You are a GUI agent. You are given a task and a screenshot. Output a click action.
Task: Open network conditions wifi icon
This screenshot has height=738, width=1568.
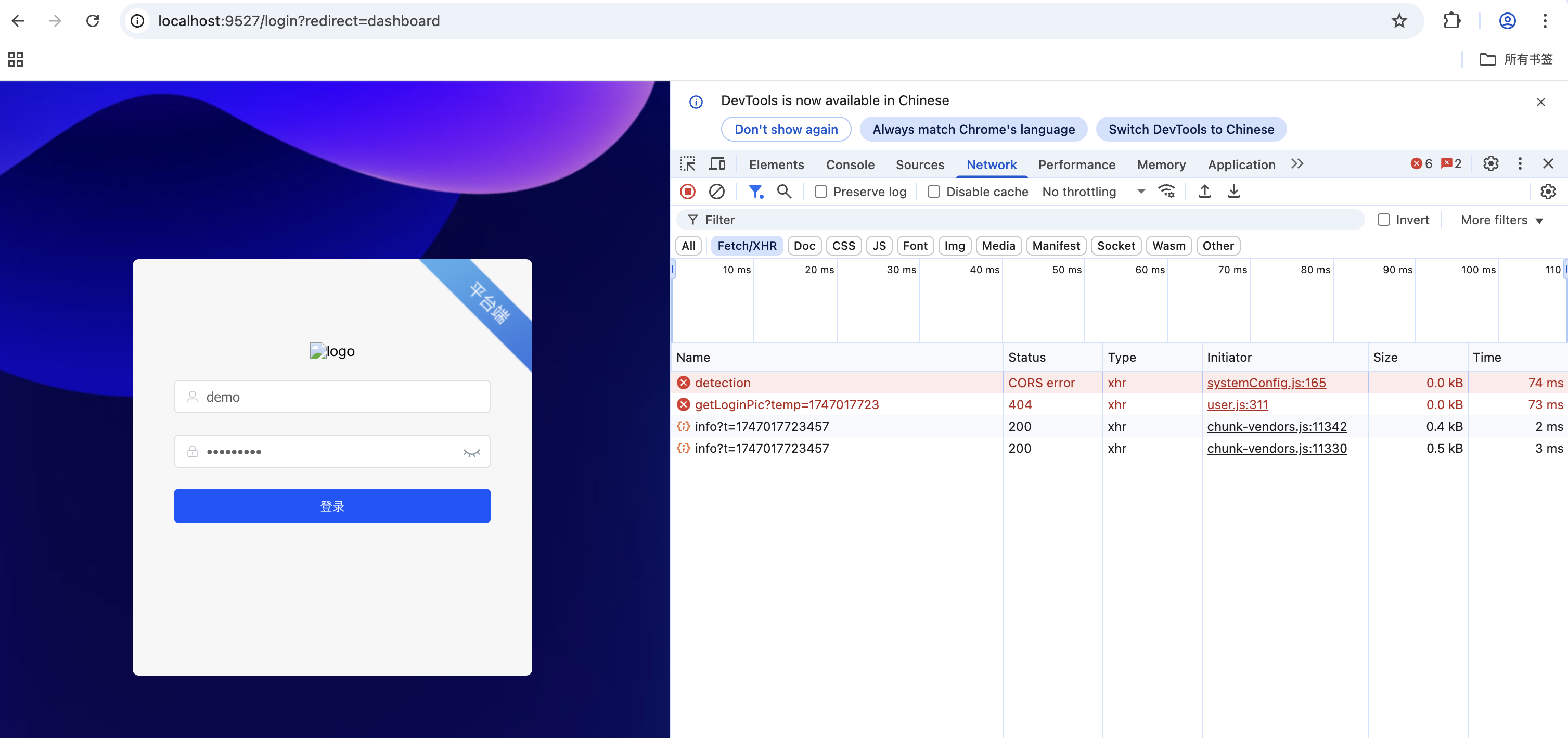[x=1167, y=192]
